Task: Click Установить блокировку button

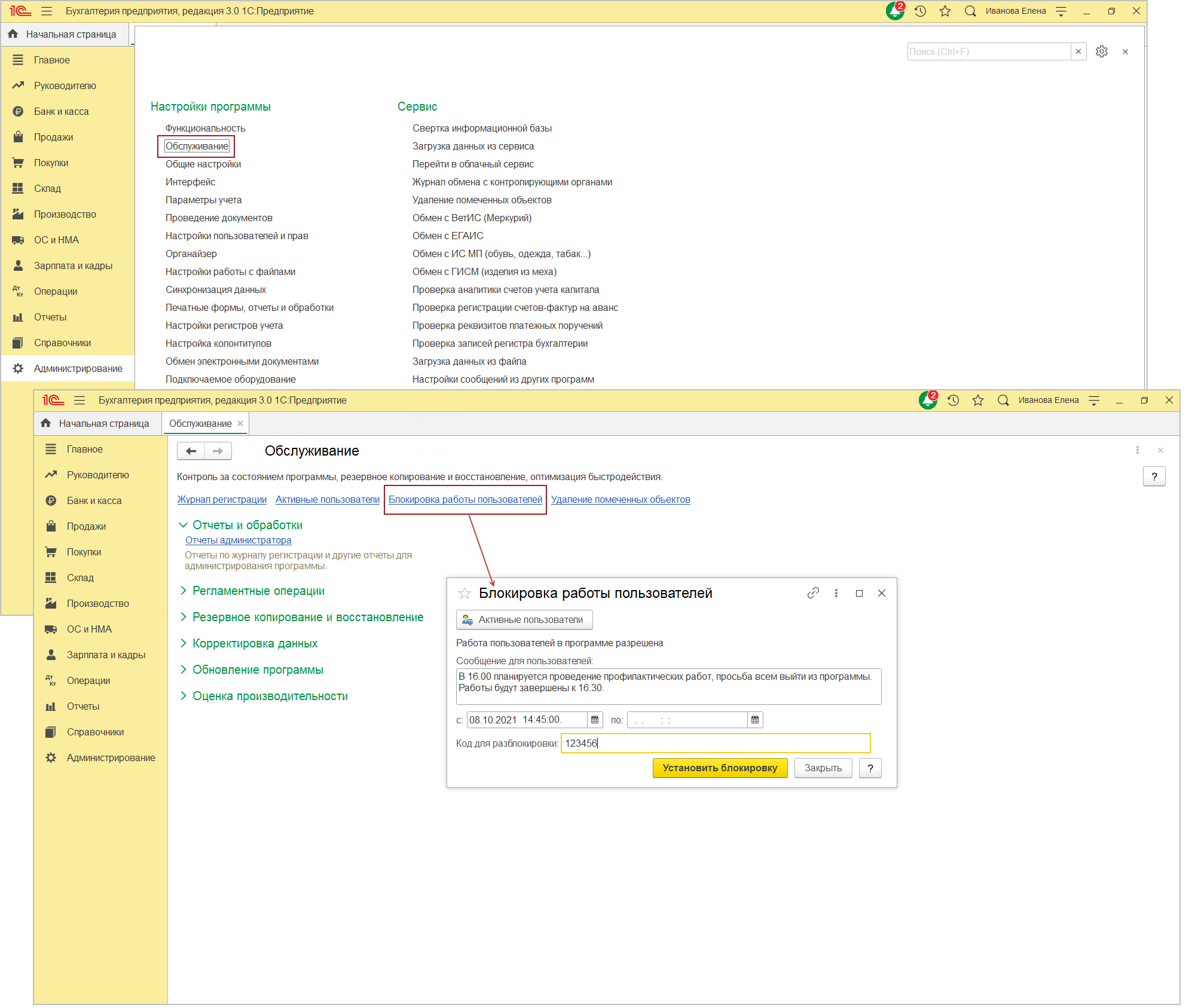Action: [x=720, y=768]
